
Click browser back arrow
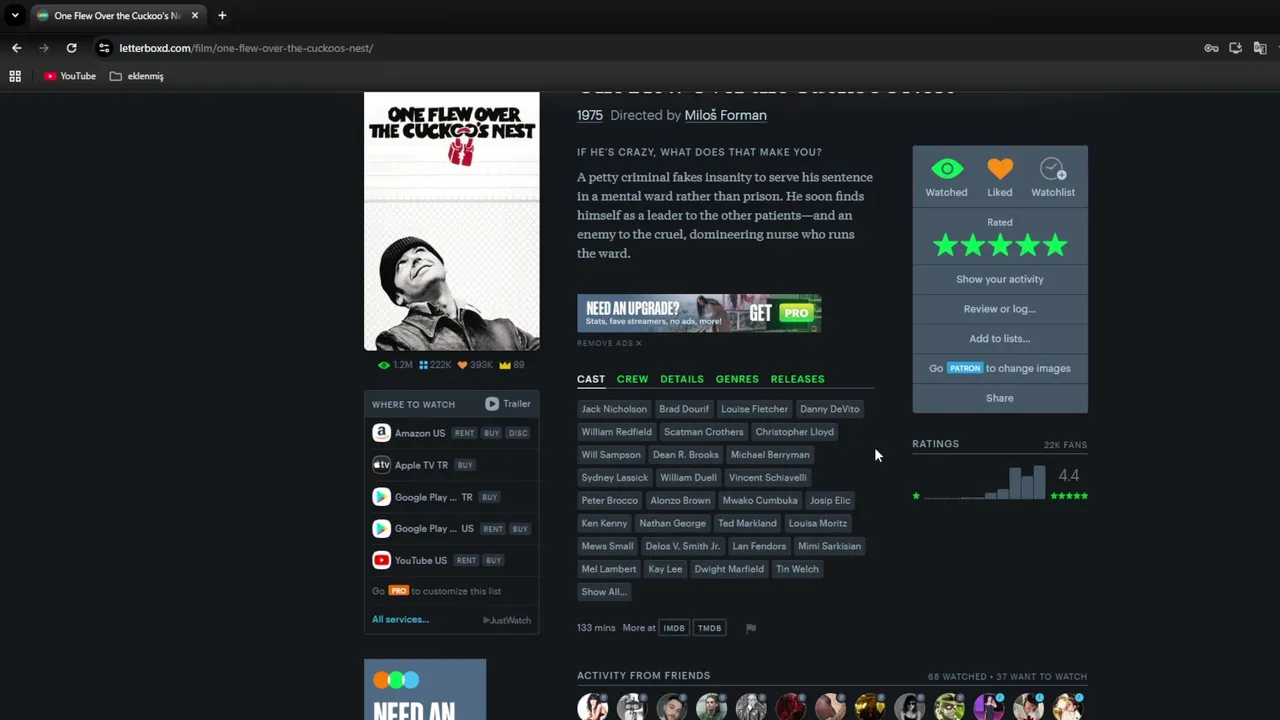coord(16,48)
